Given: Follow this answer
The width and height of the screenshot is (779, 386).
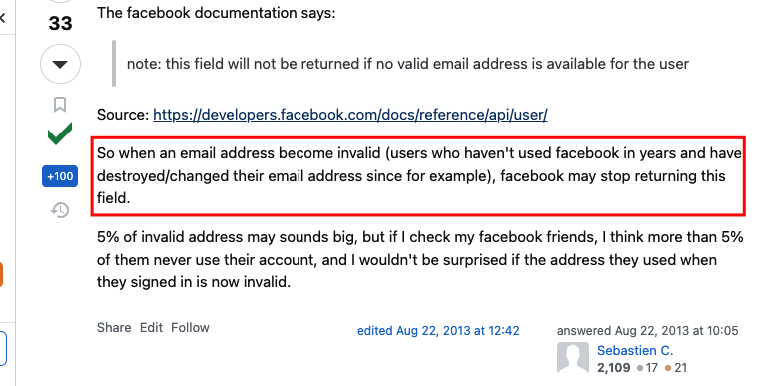Looking at the screenshot, I should click(190, 327).
